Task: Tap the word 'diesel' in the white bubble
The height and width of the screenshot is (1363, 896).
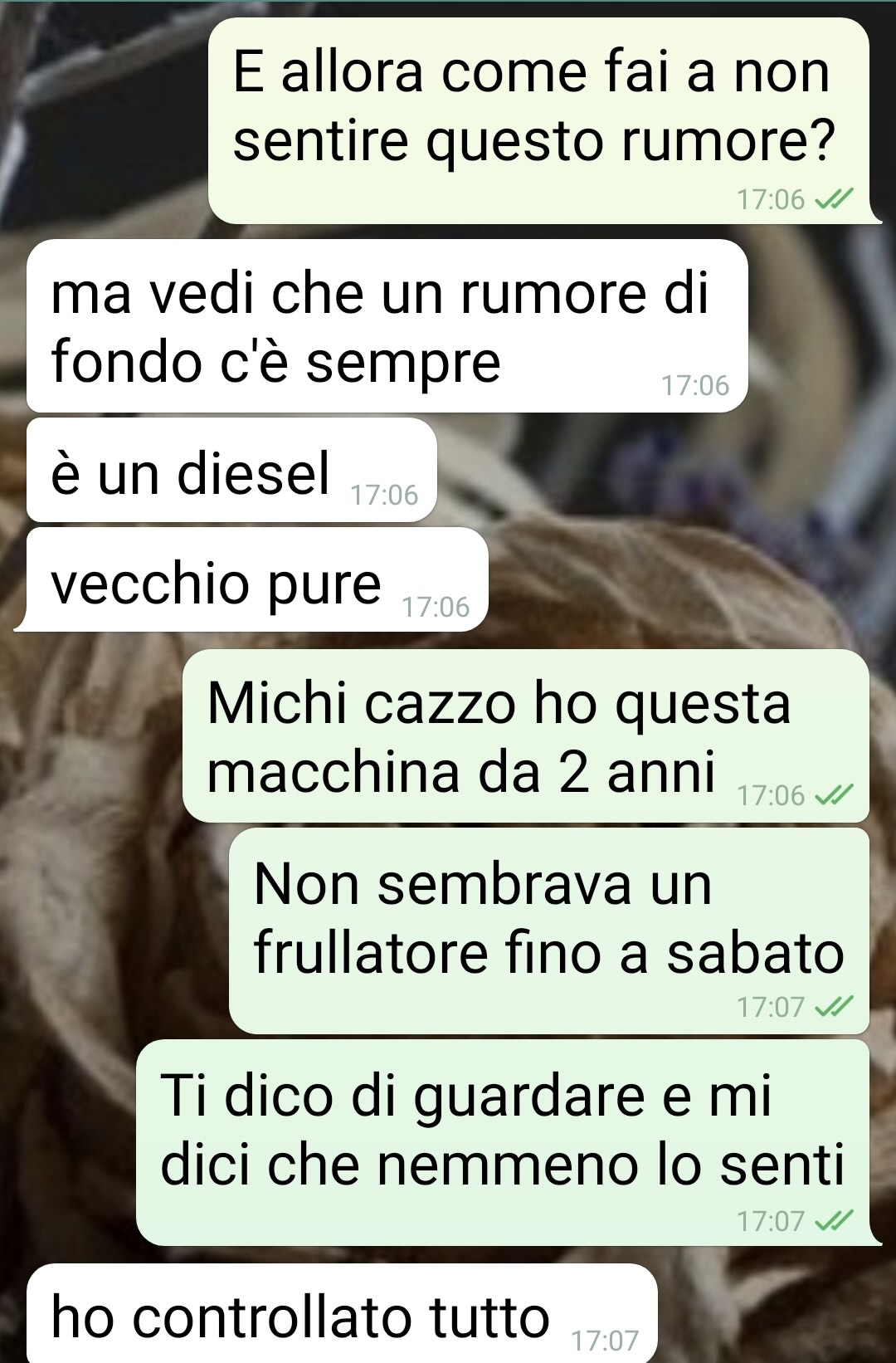Action: click(254, 472)
